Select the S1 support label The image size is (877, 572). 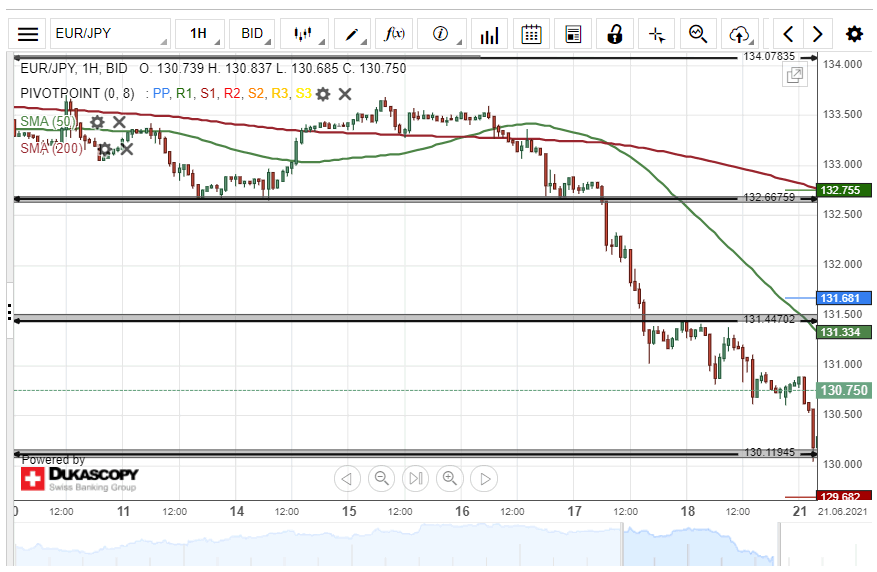point(208,93)
